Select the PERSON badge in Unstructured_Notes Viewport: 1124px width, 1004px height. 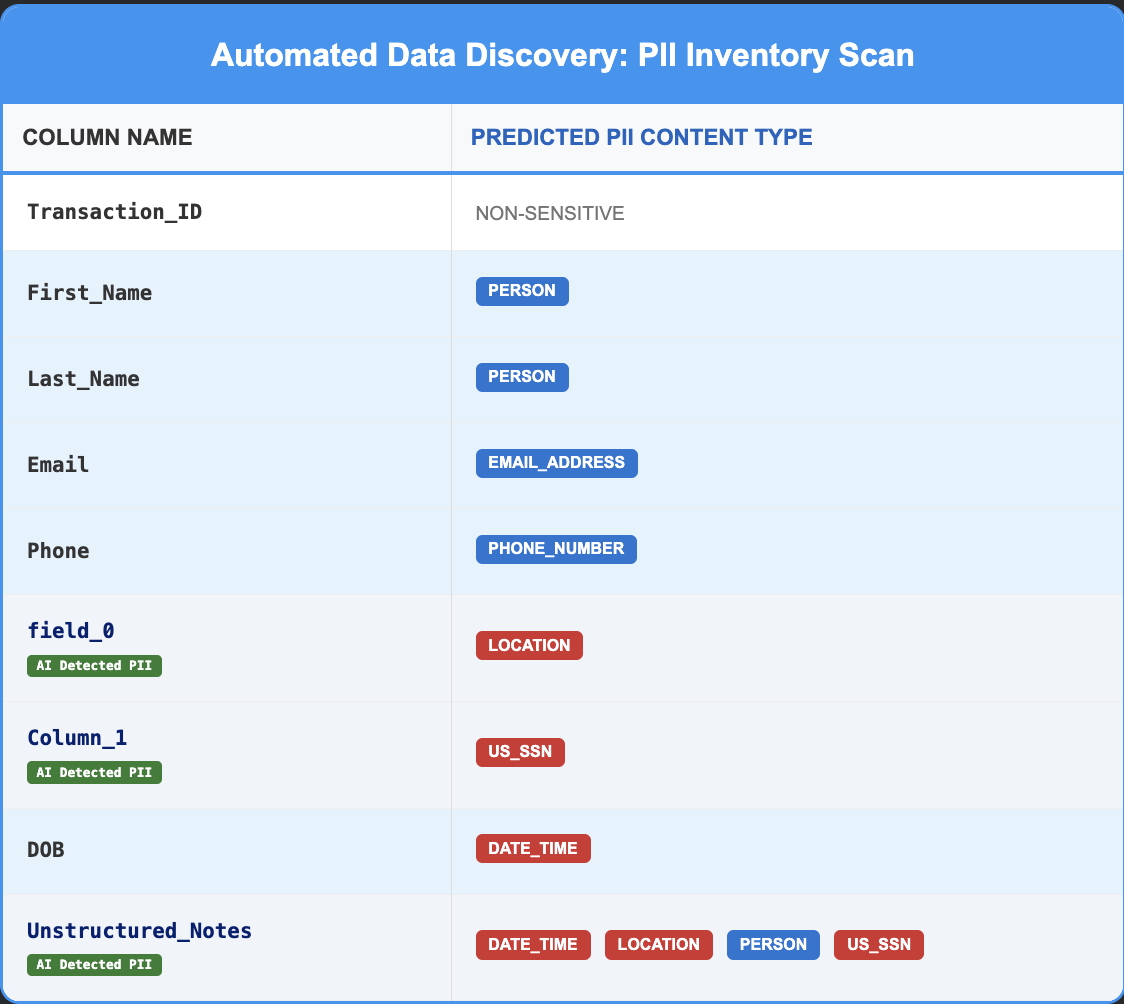773,944
